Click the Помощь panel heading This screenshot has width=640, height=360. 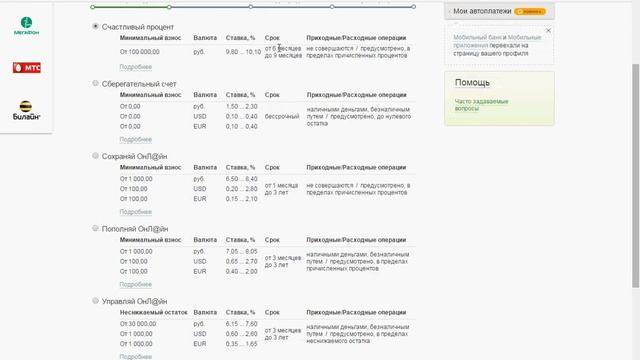pos(472,82)
